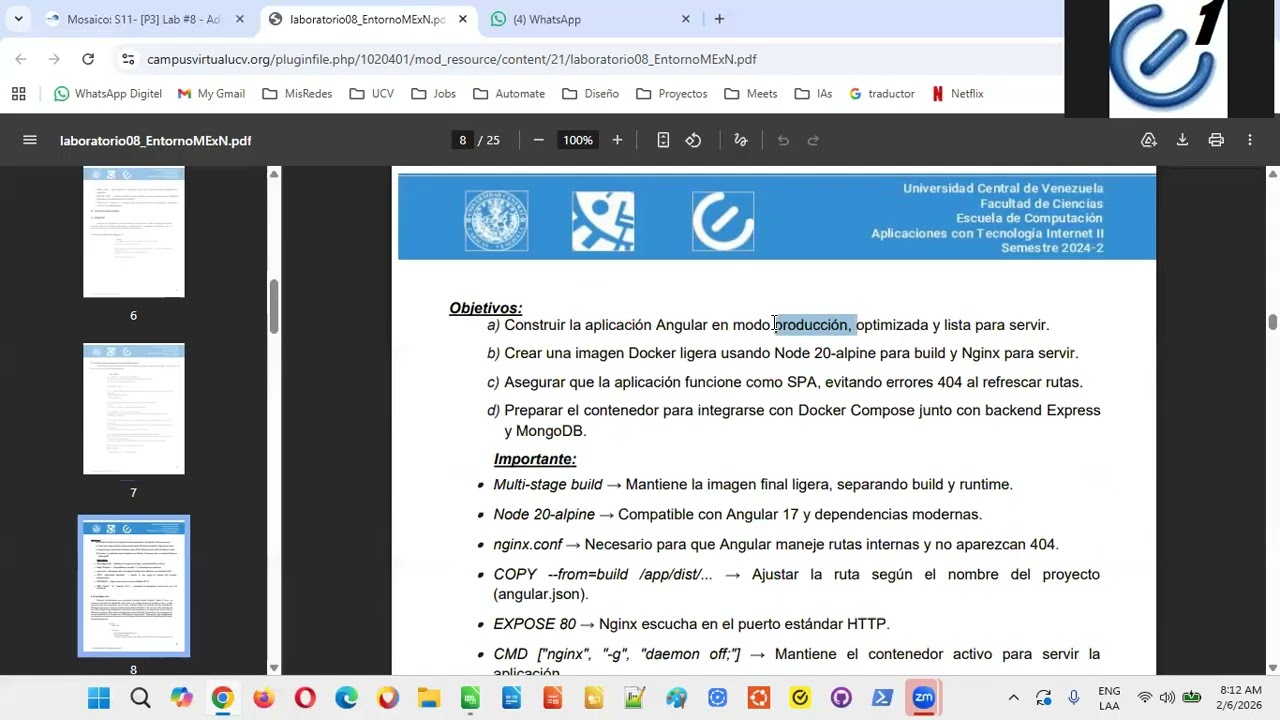Close the WhatsApp tab
Screen dimensions: 1280x720
coord(686,19)
